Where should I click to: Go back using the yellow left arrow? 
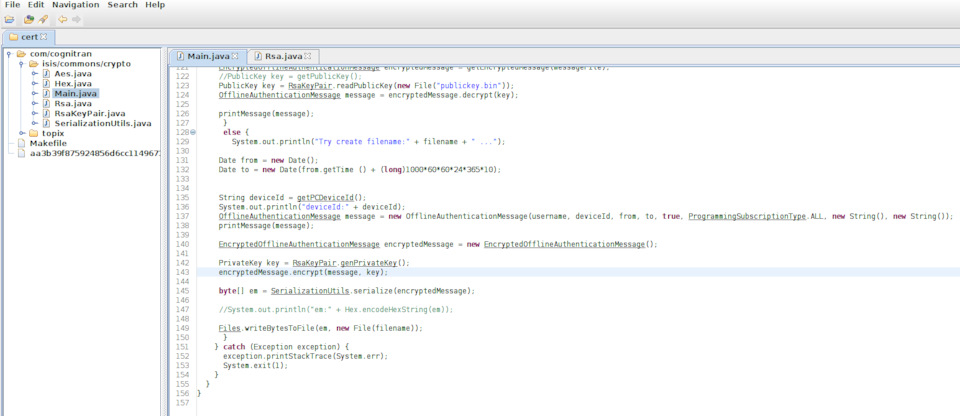point(62,19)
